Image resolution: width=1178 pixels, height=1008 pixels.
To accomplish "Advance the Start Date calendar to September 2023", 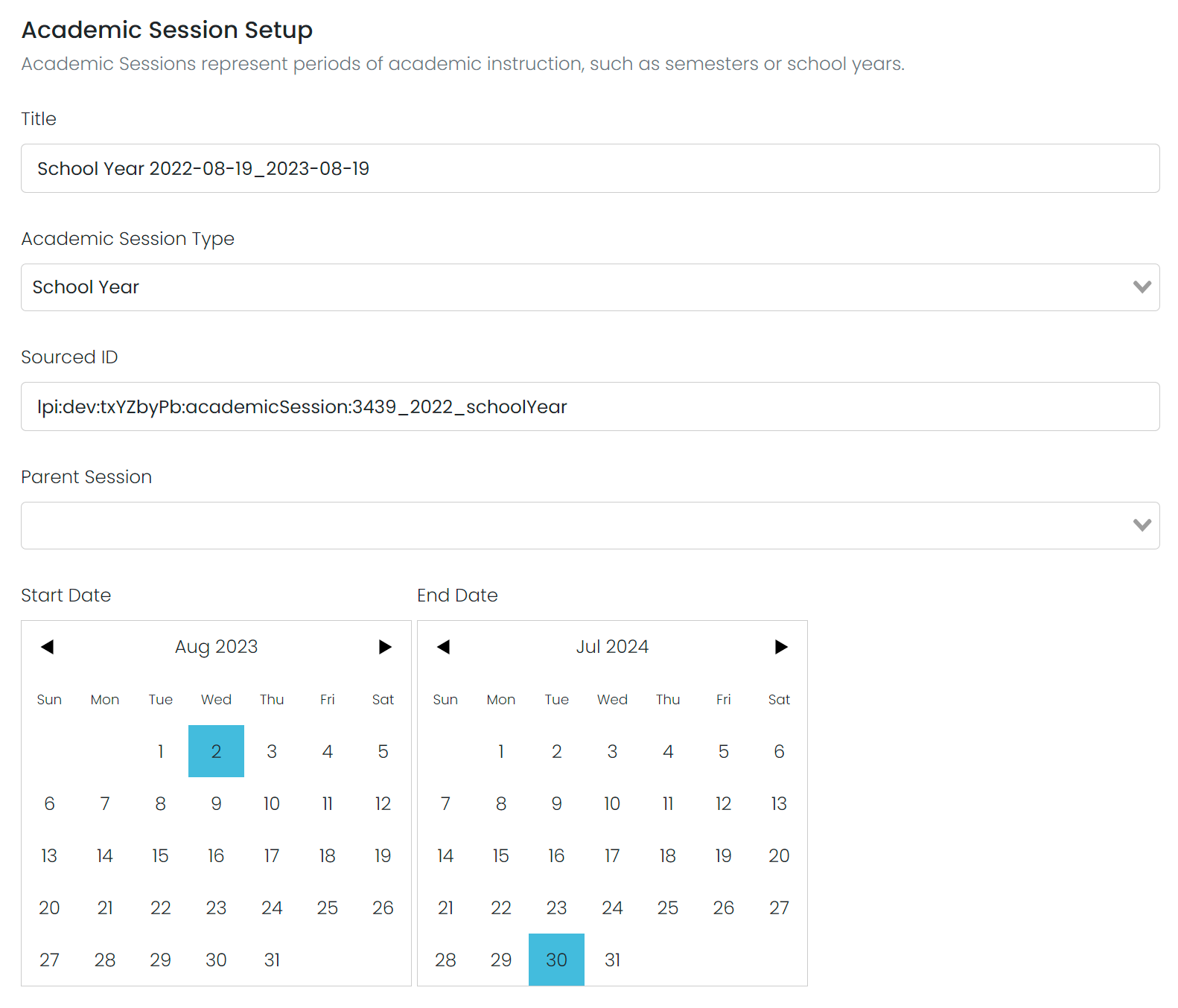I will (x=384, y=646).
